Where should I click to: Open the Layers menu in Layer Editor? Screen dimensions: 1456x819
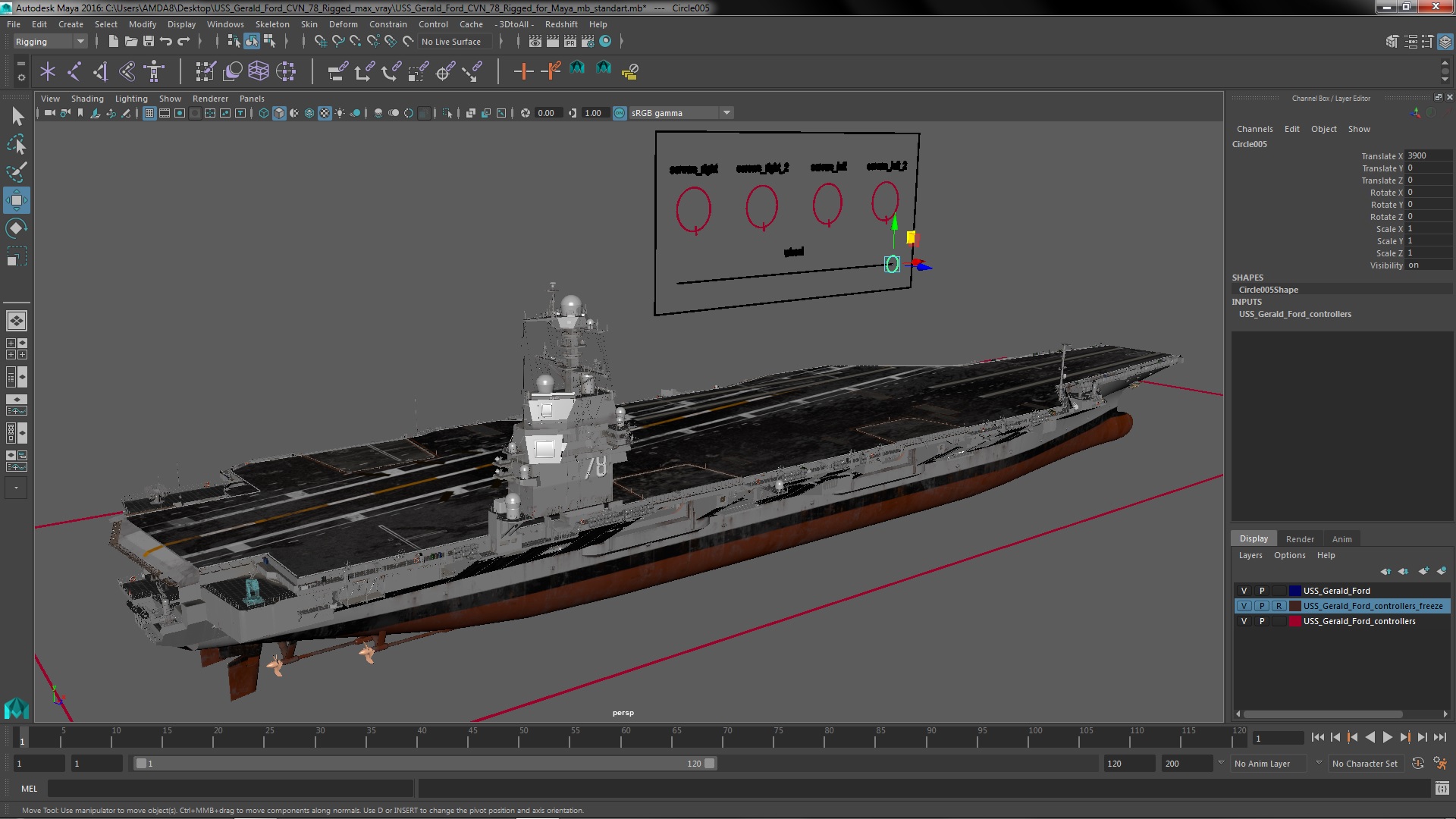1250,555
